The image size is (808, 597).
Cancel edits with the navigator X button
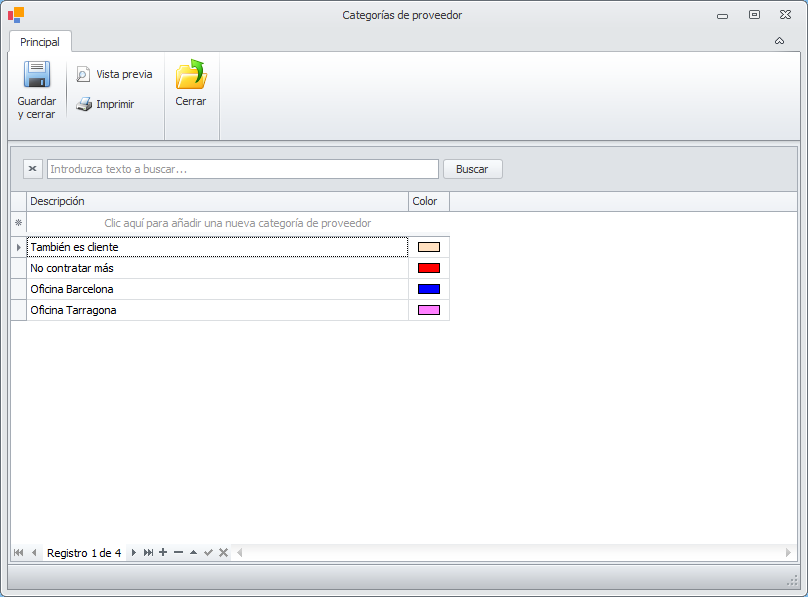tap(223, 552)
